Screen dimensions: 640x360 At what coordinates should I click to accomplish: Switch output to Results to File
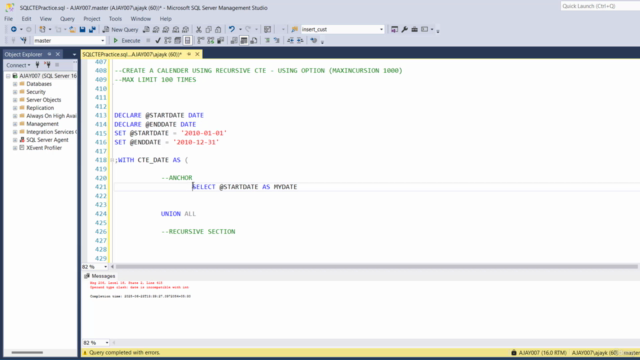pyautogui.click(x=253, y=40)
